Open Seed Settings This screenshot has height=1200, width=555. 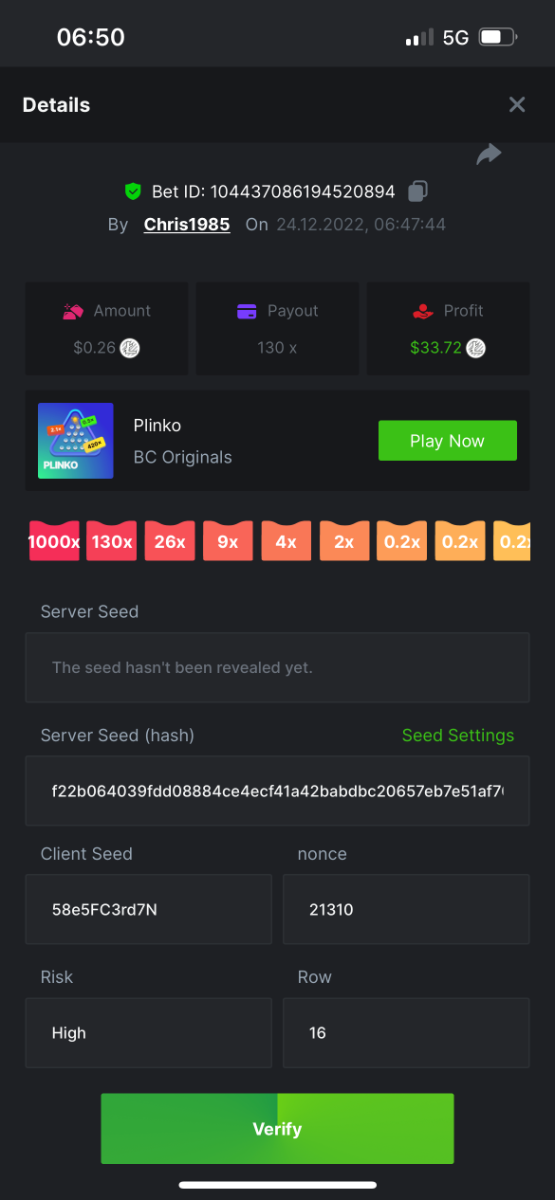pos(458,735)
